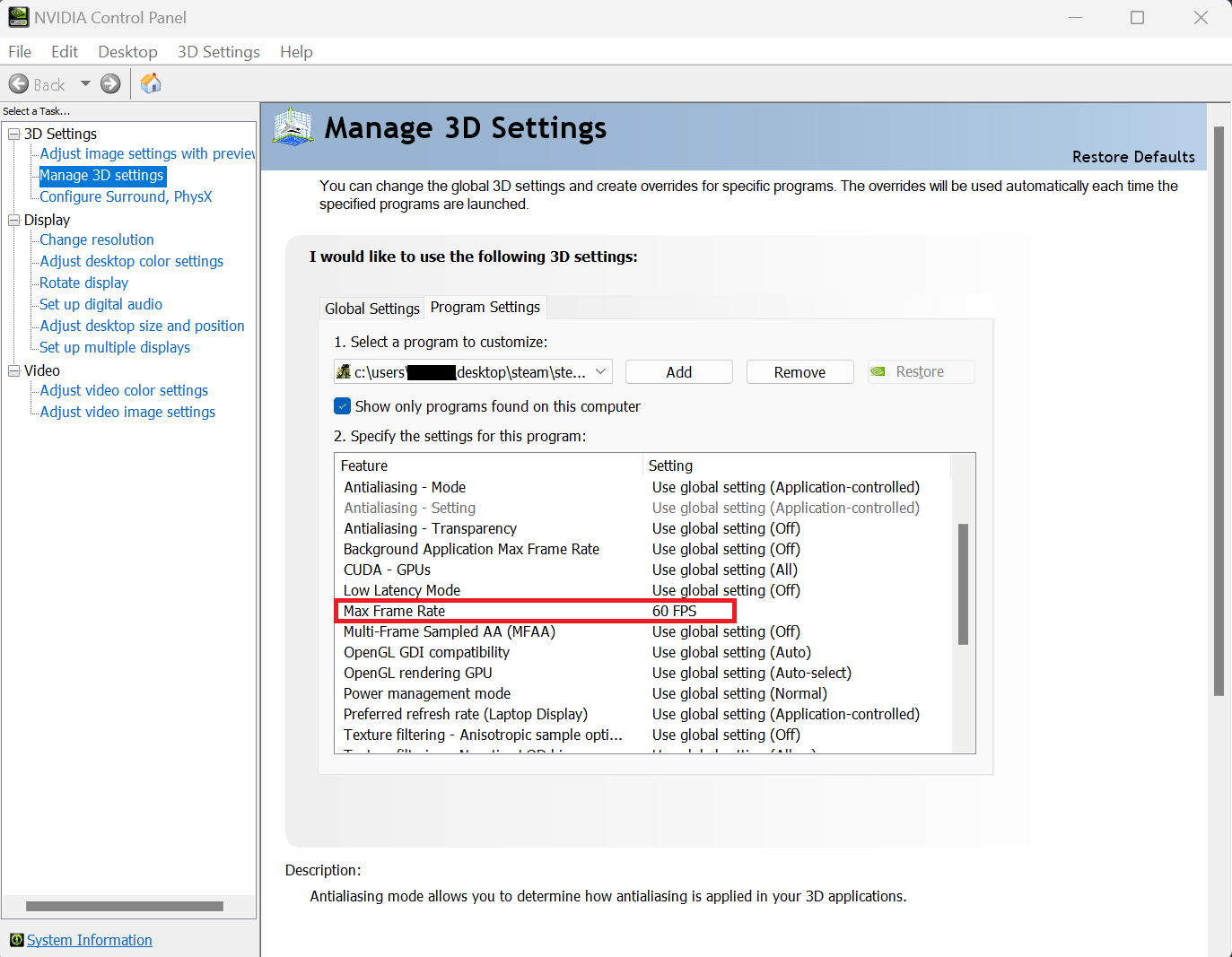Open Set up digital audio

pyautogui.click(x=101, y=304)
